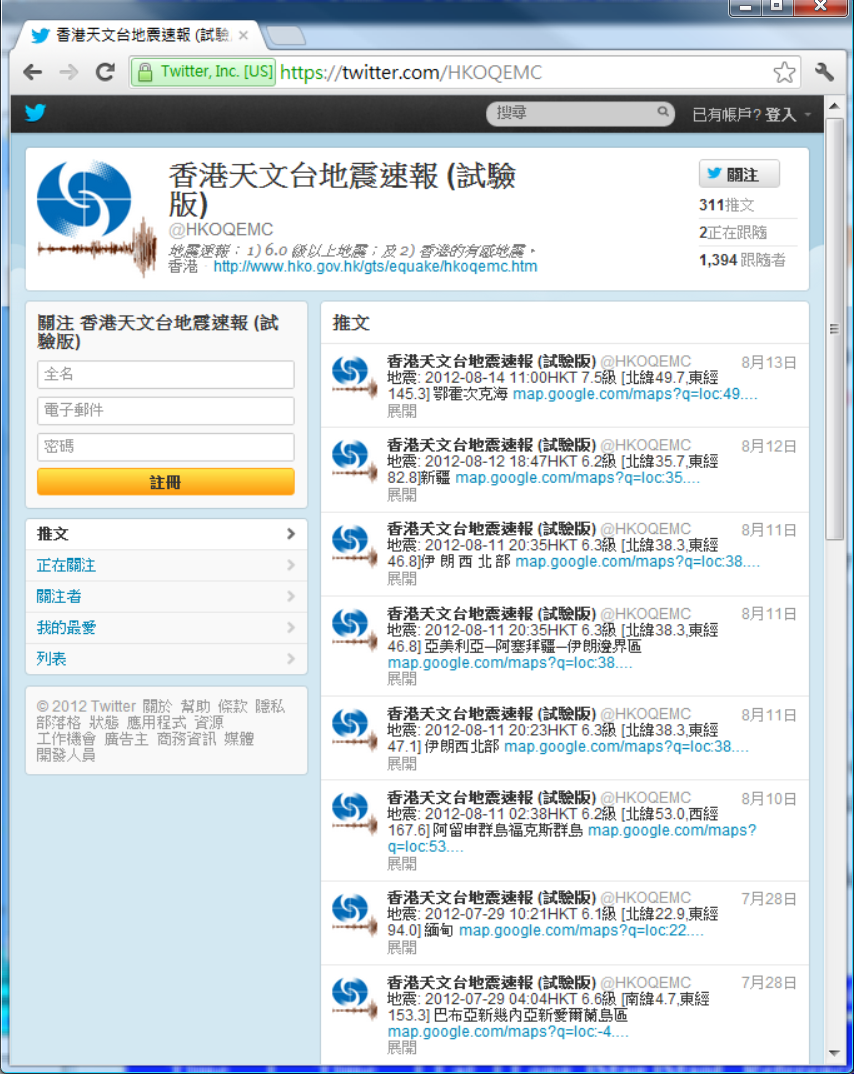The width and height of the screenshot is (854, 1074).
Task: Click the 關注 follow button
Action: tap(739, 174)
